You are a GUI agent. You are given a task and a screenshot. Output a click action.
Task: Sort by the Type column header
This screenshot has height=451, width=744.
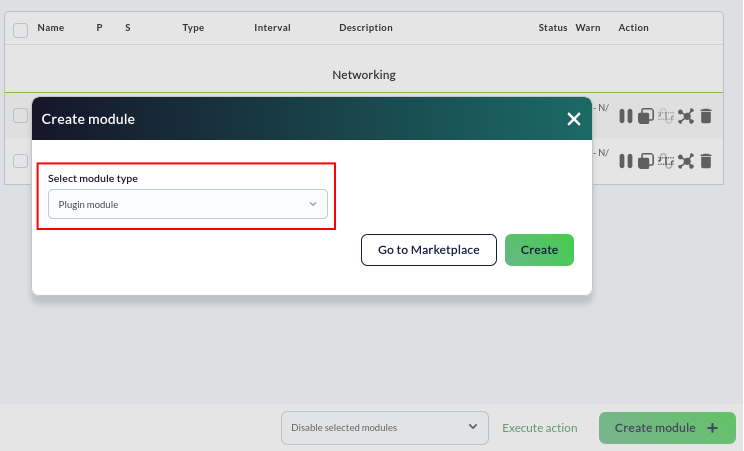[193, 28]
